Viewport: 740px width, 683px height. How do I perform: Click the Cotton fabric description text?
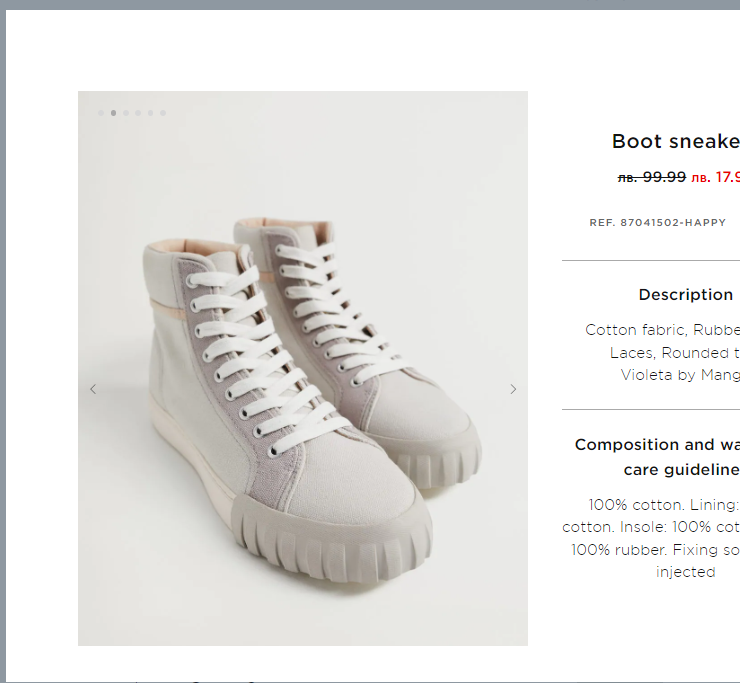click(x=662, y=329)
